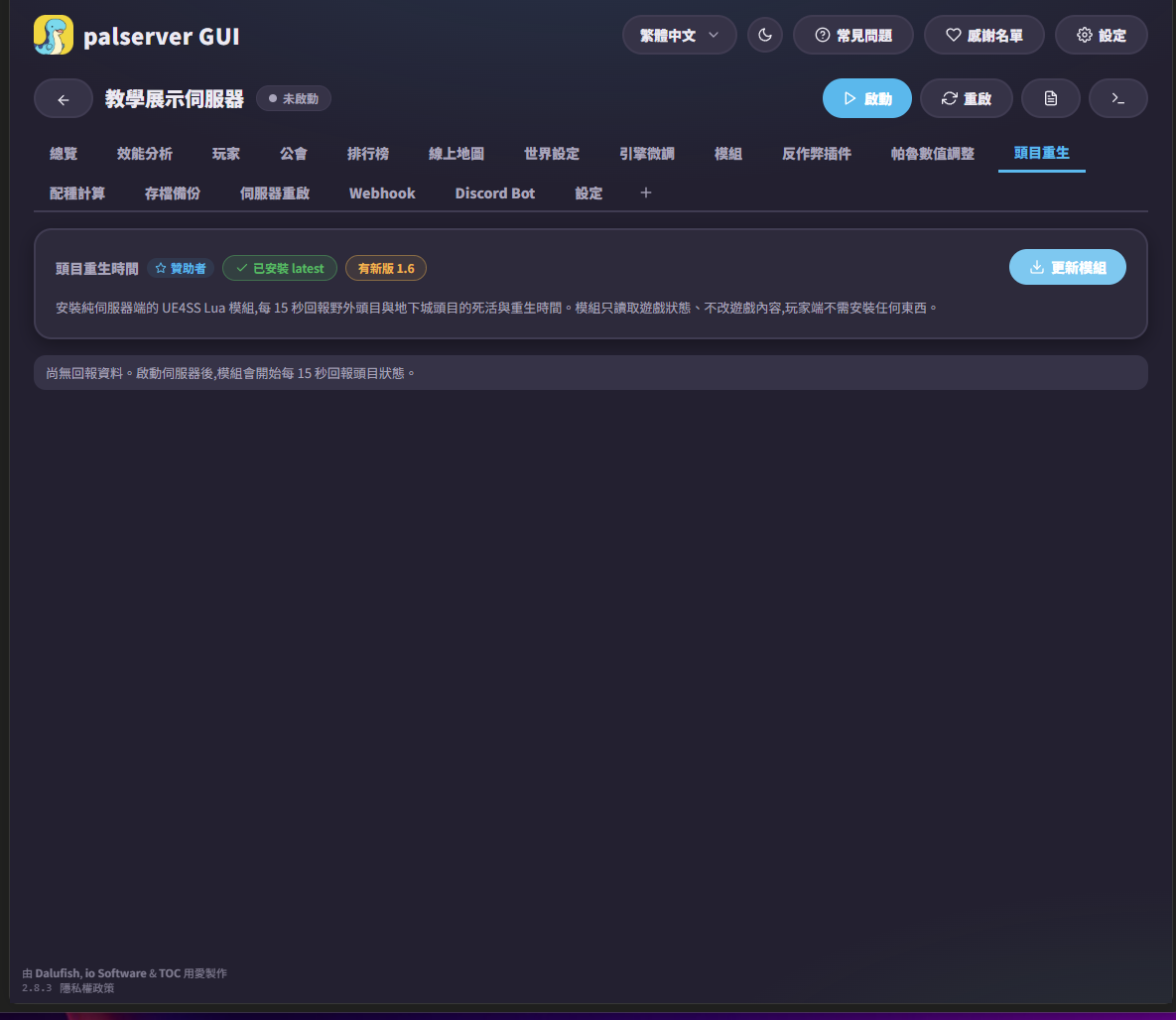The height and width of the screenshot is (1020, 1176).
Task: Switch to 總覽 tab
Action: pyautogui.click(x=63, y=154)
